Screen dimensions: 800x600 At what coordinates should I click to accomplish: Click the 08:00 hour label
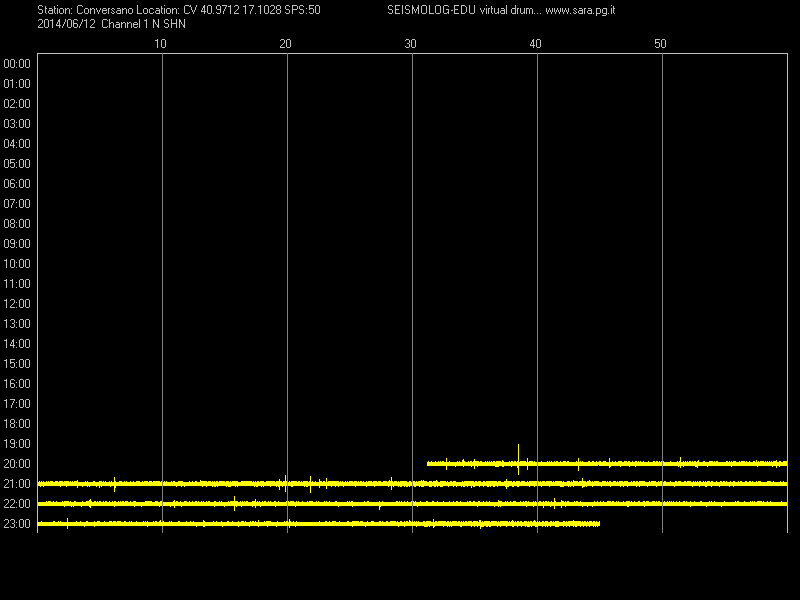coord(17,224)
